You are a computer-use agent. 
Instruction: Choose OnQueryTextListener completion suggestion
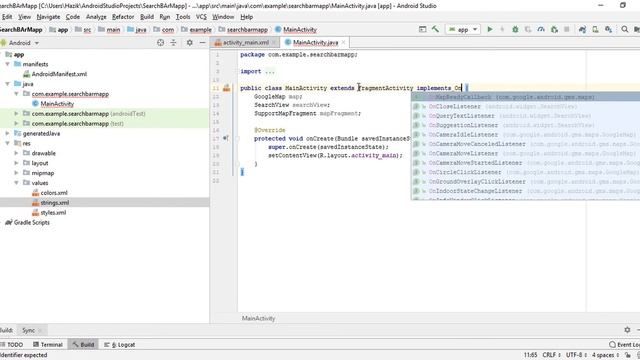click(x=526, y=116)
